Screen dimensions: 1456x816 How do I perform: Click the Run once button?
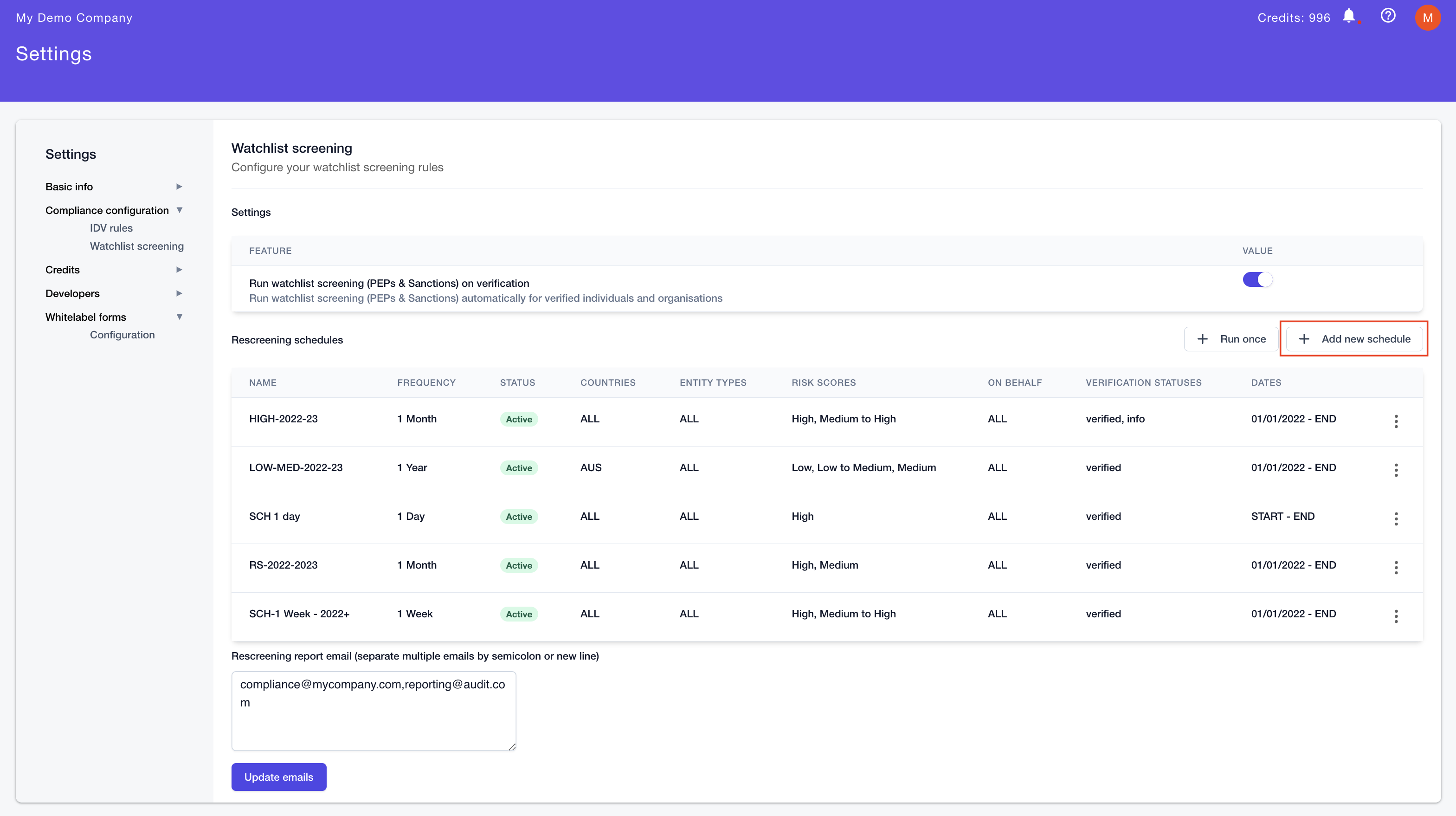[1231, 339]
